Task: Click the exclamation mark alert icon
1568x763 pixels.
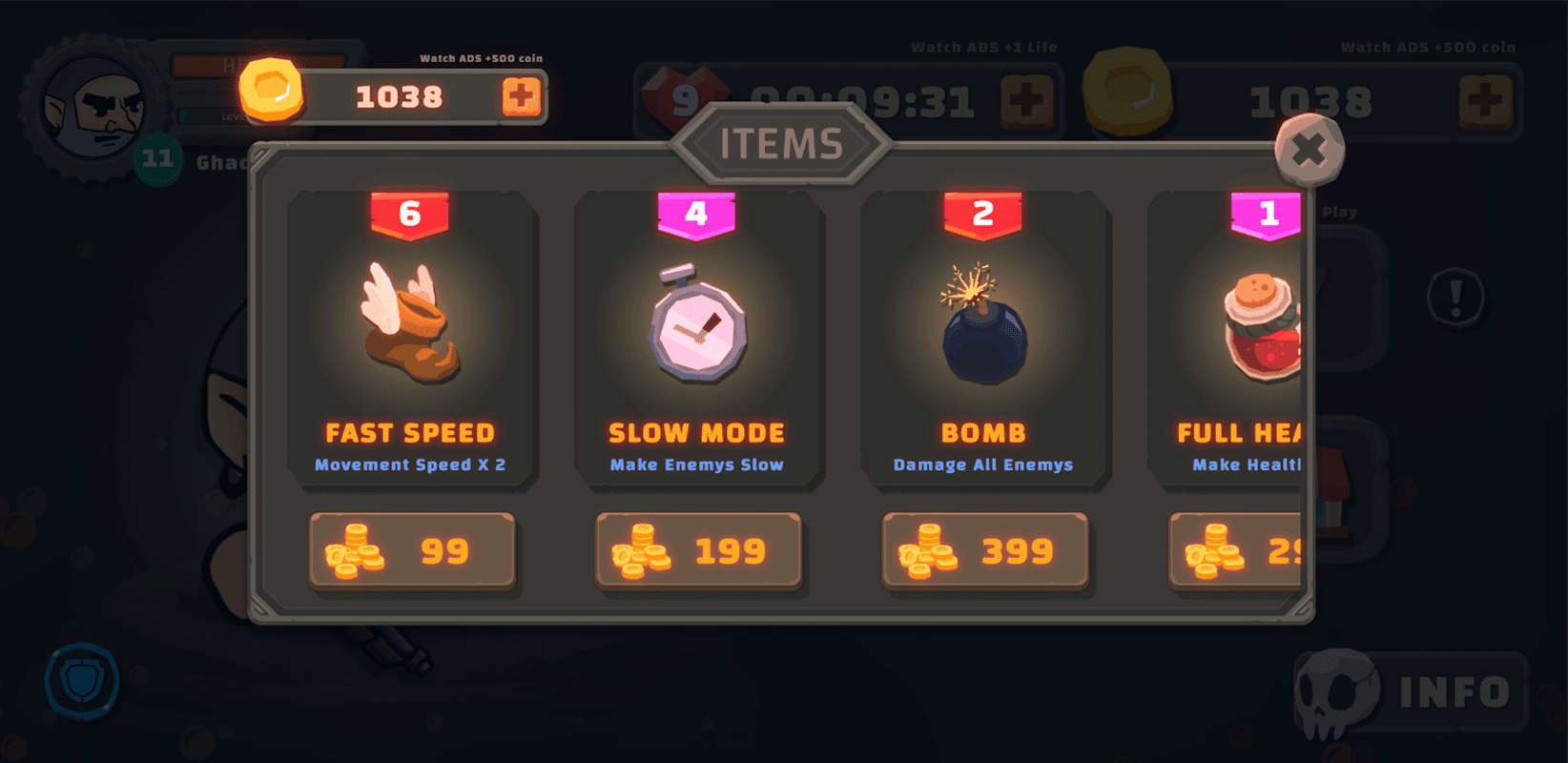Action: pyautogui.click(x=1455, y=298)
